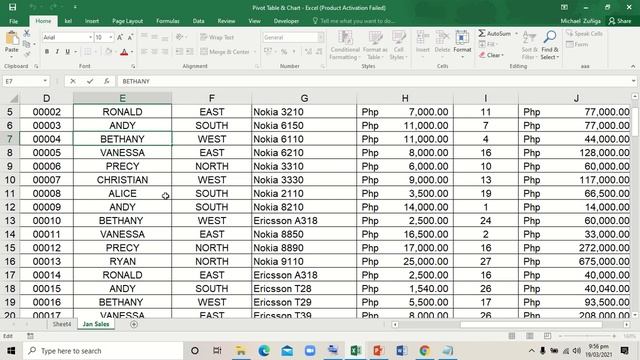The image size is (640, 360).
Task: Click the Cell Styles icon
Action: pos(398,38)
